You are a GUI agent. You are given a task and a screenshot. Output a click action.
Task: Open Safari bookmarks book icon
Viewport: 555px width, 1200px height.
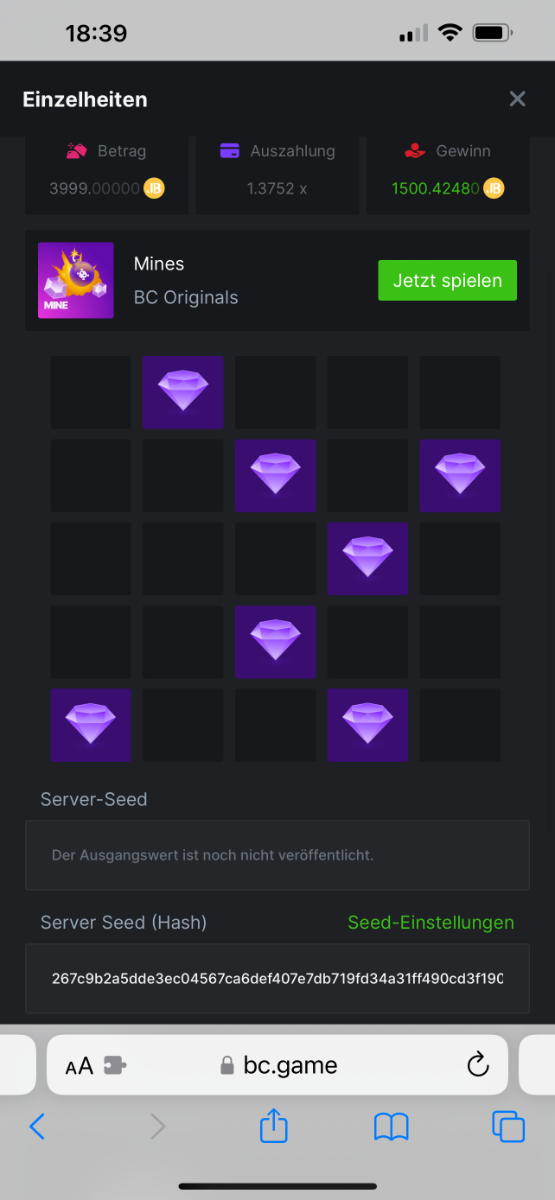point(391,1127)
